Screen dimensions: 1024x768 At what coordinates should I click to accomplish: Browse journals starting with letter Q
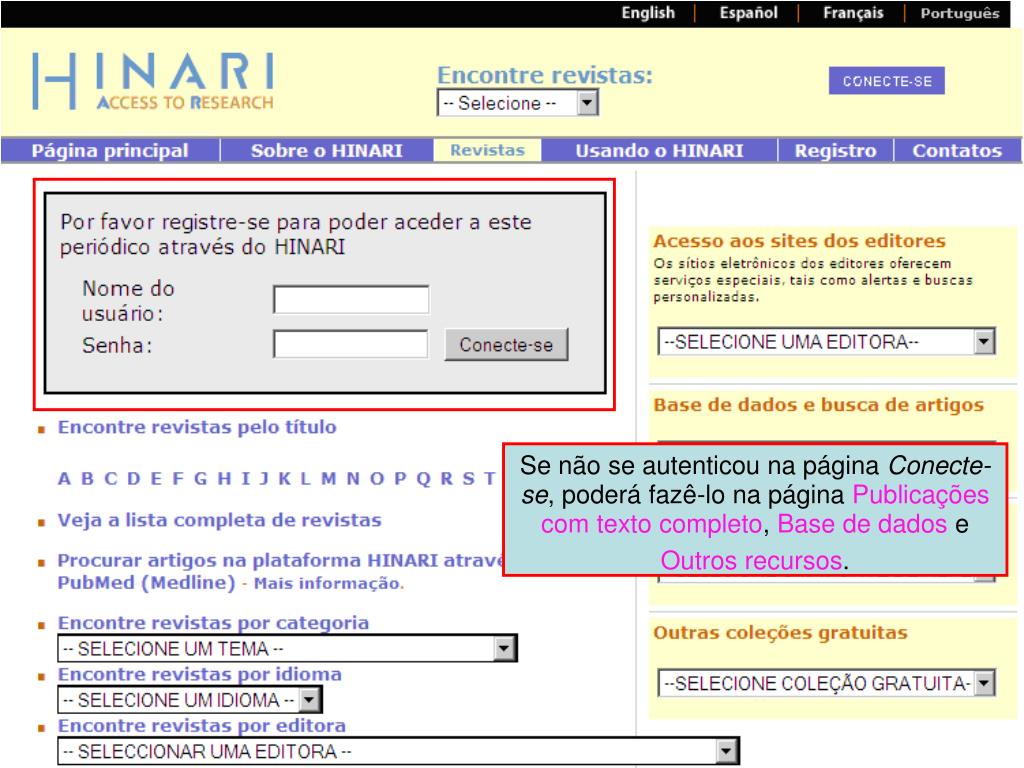[423, 479]
